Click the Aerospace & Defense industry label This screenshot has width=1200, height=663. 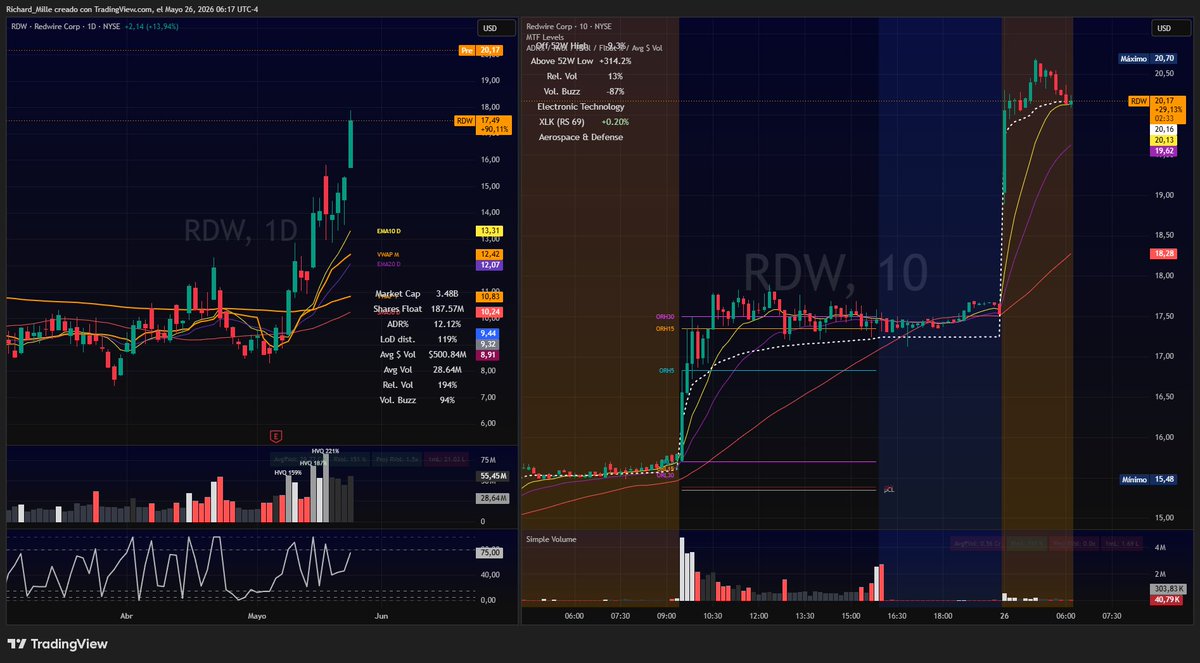pyautogui.click(x=581, y=137)
